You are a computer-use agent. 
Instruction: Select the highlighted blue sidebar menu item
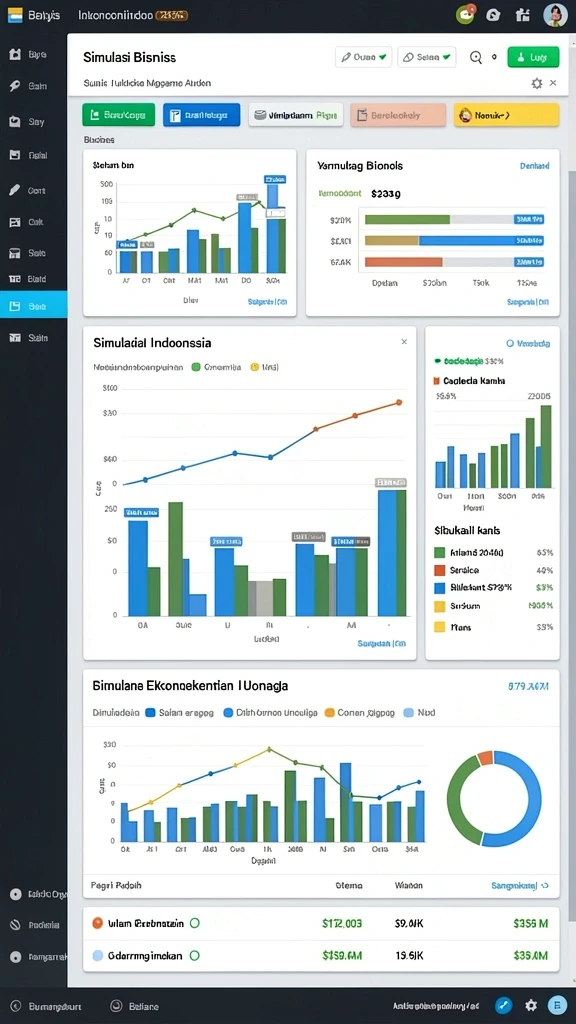coord(33,306)
